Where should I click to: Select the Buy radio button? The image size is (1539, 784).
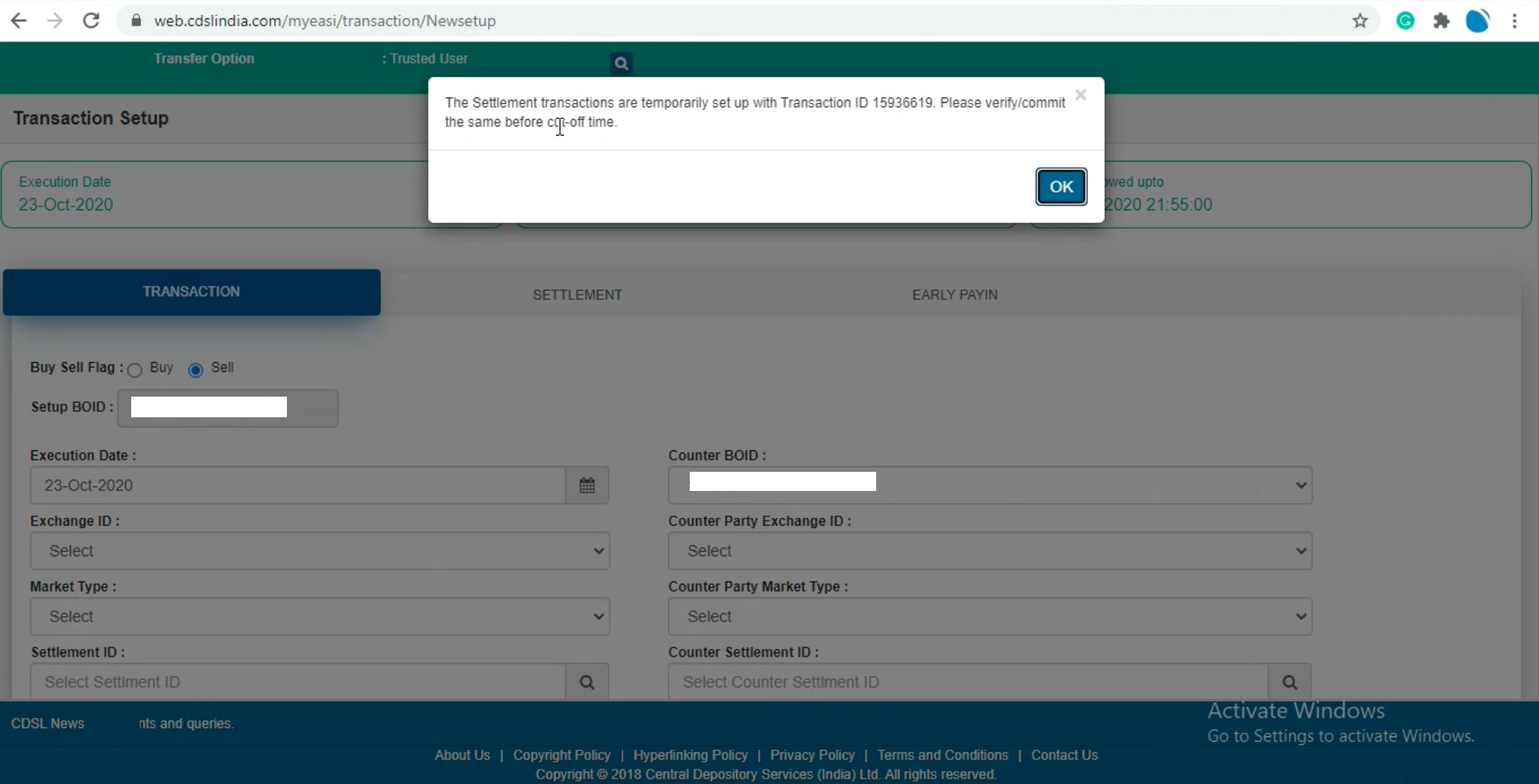(135, 371)
